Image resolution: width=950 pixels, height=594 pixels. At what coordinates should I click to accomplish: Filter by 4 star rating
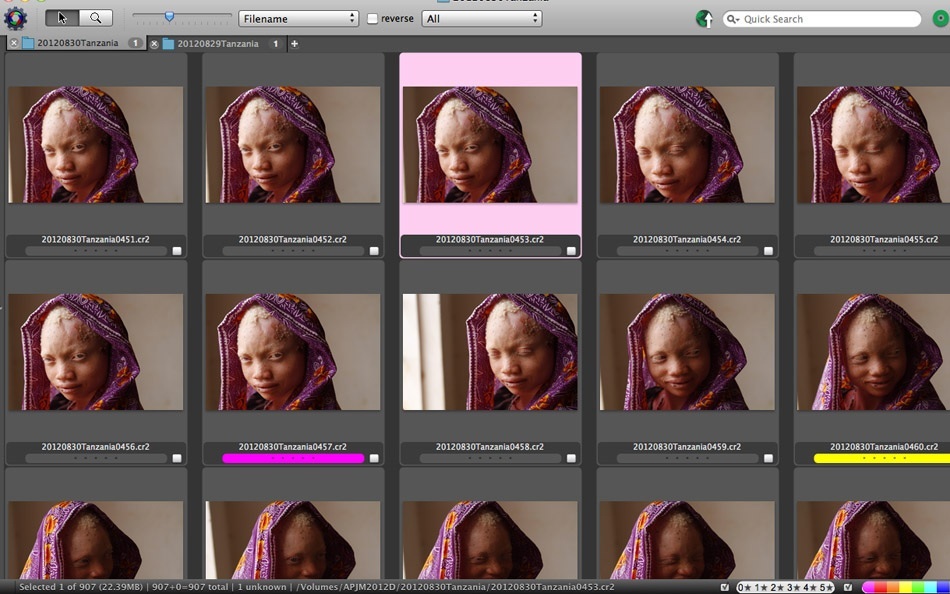(808, 587)
